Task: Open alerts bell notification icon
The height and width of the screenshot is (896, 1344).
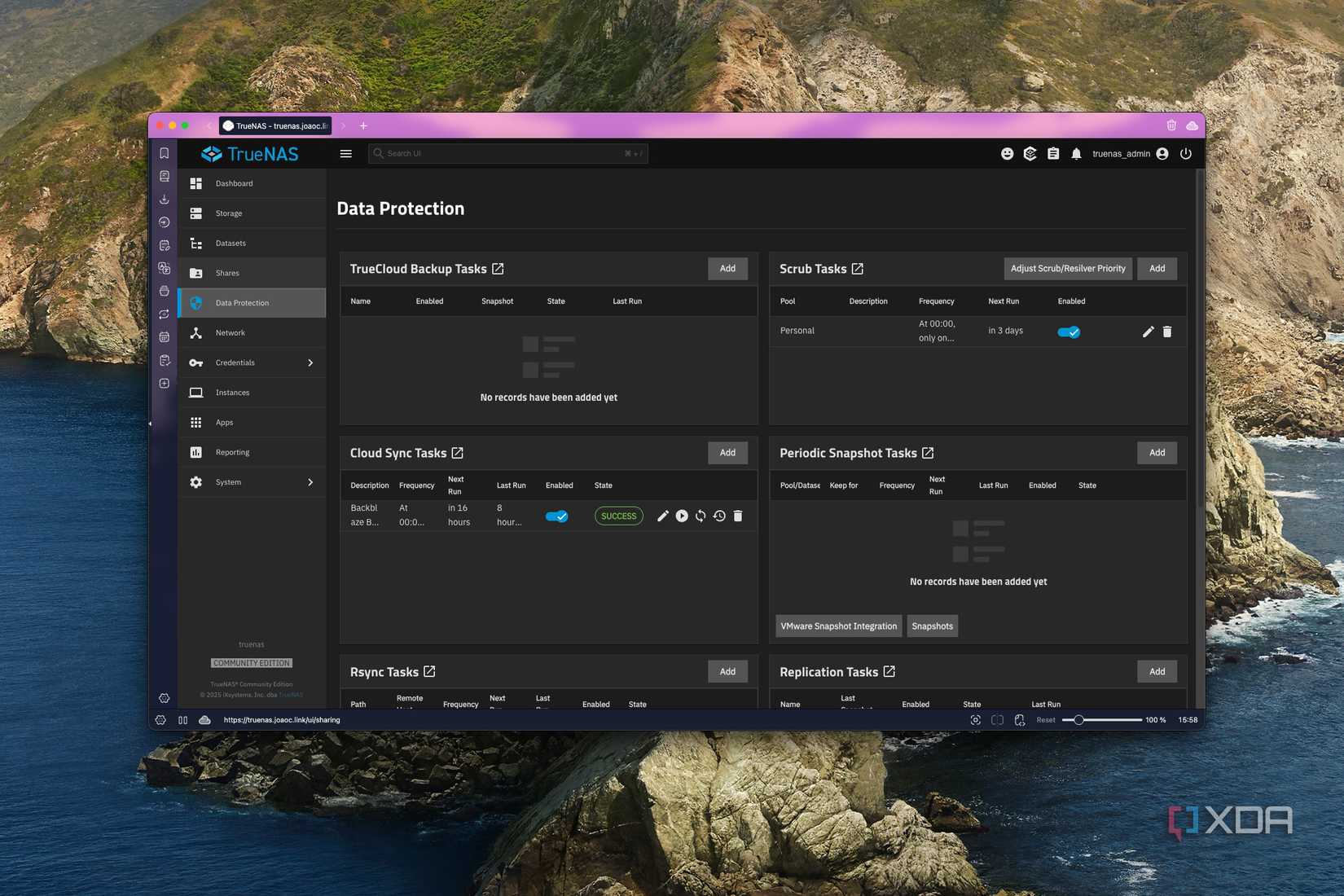Action: (1076, 154)
